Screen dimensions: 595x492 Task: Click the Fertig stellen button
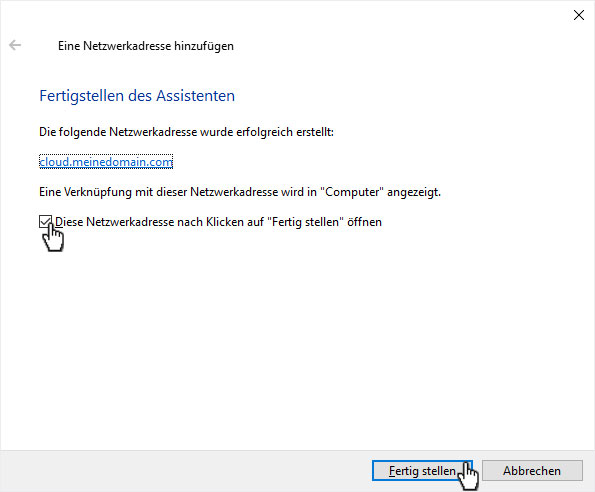point(422,471)
